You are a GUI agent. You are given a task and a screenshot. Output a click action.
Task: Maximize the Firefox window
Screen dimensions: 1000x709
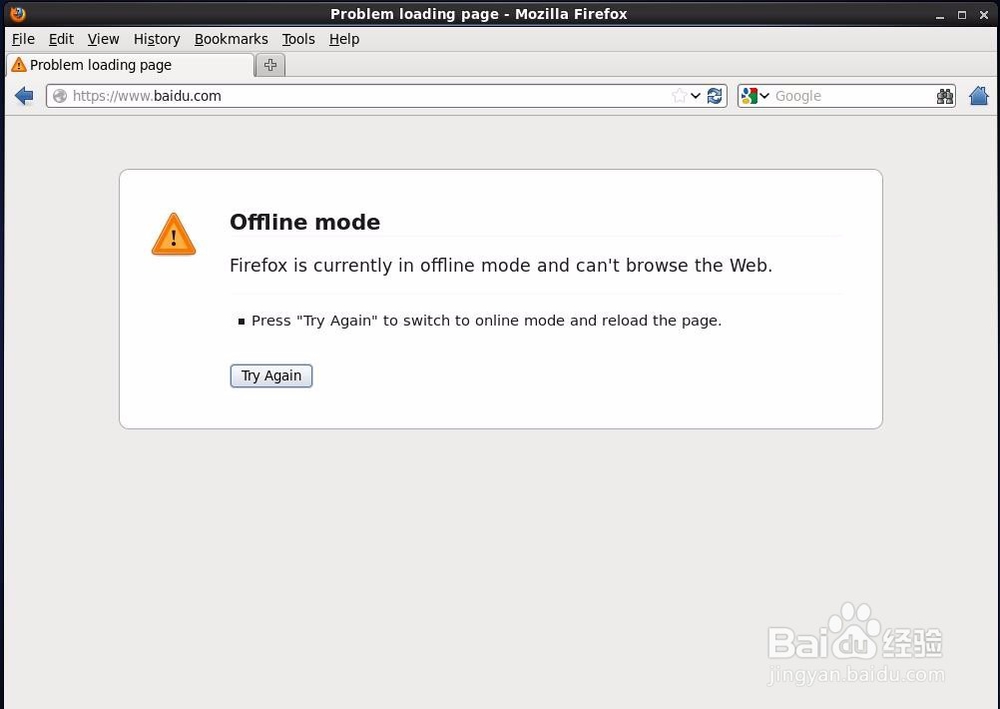(x=962, y=15)
